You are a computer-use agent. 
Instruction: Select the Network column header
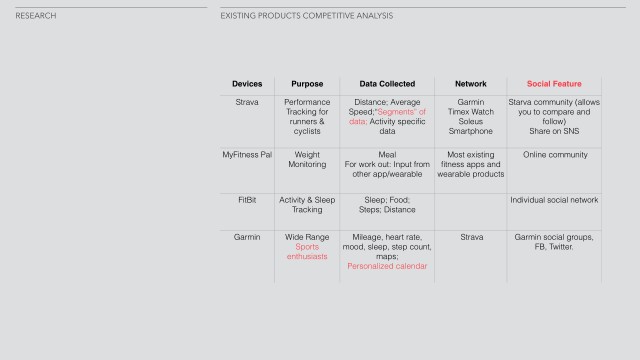pyautogui.click(x=471, y=84)
